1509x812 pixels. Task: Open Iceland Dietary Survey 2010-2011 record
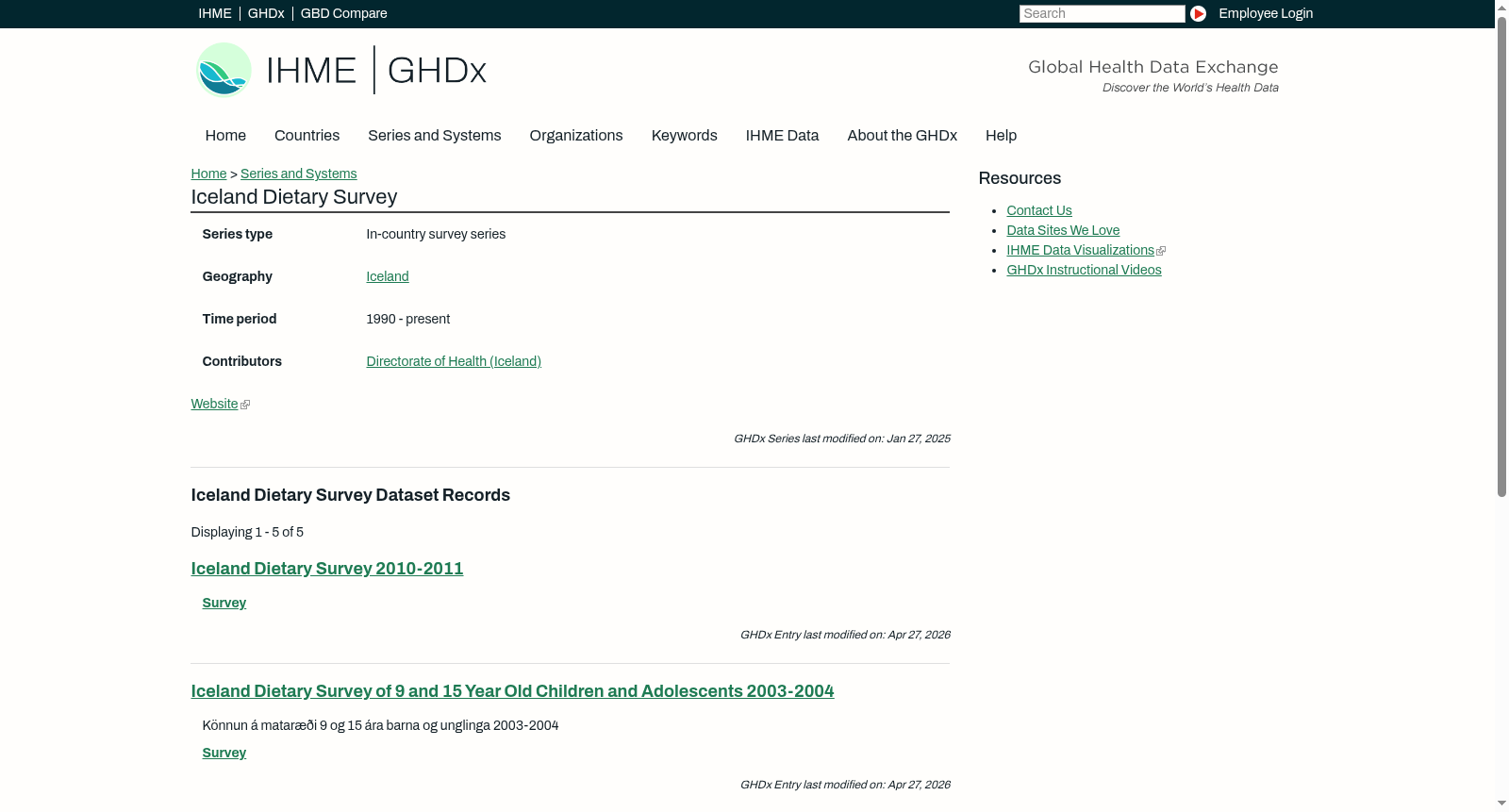coord(327,569)
